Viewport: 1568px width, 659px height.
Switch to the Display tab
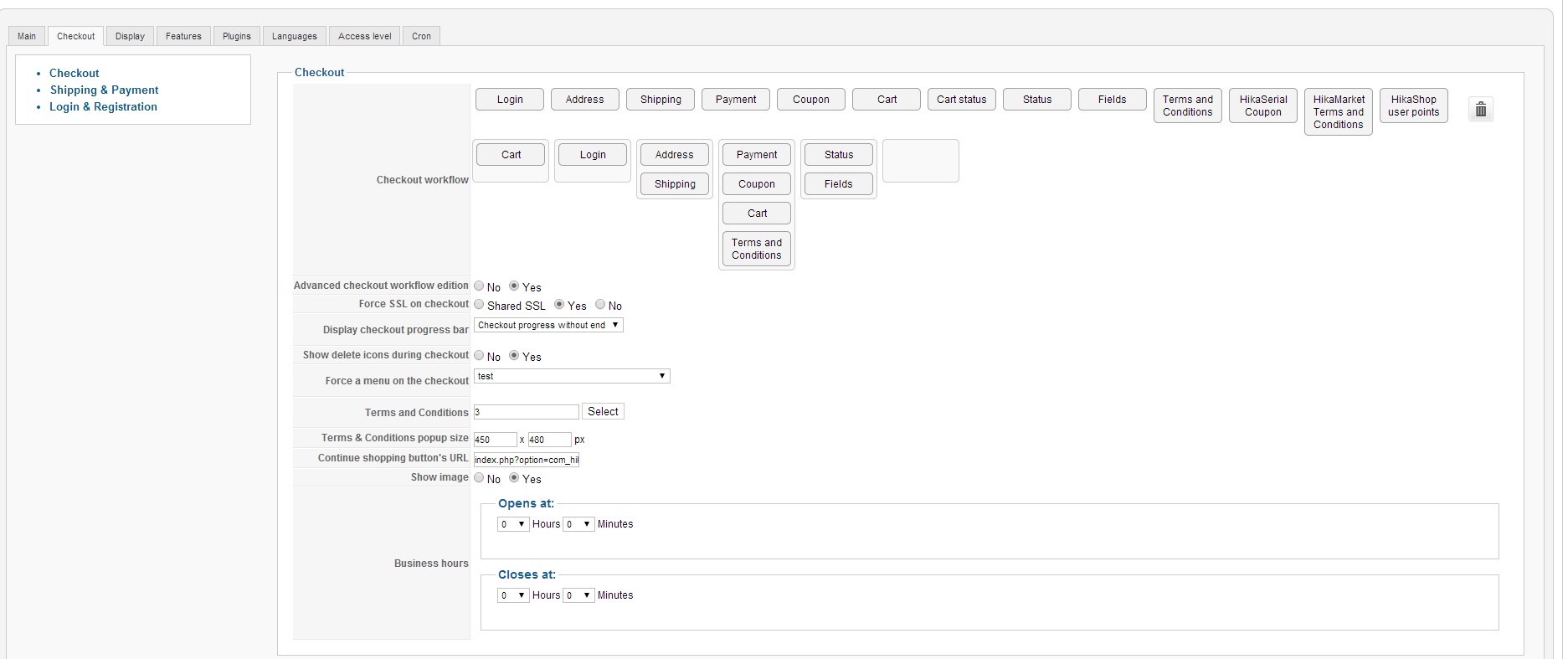click(x=130, y=36)
